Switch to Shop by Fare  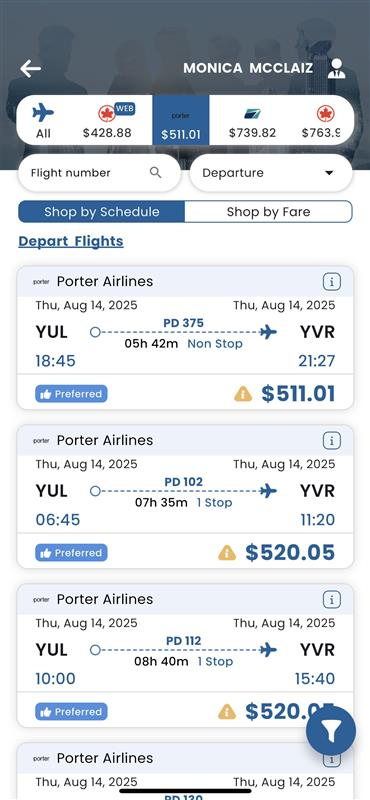pos(268,212)
